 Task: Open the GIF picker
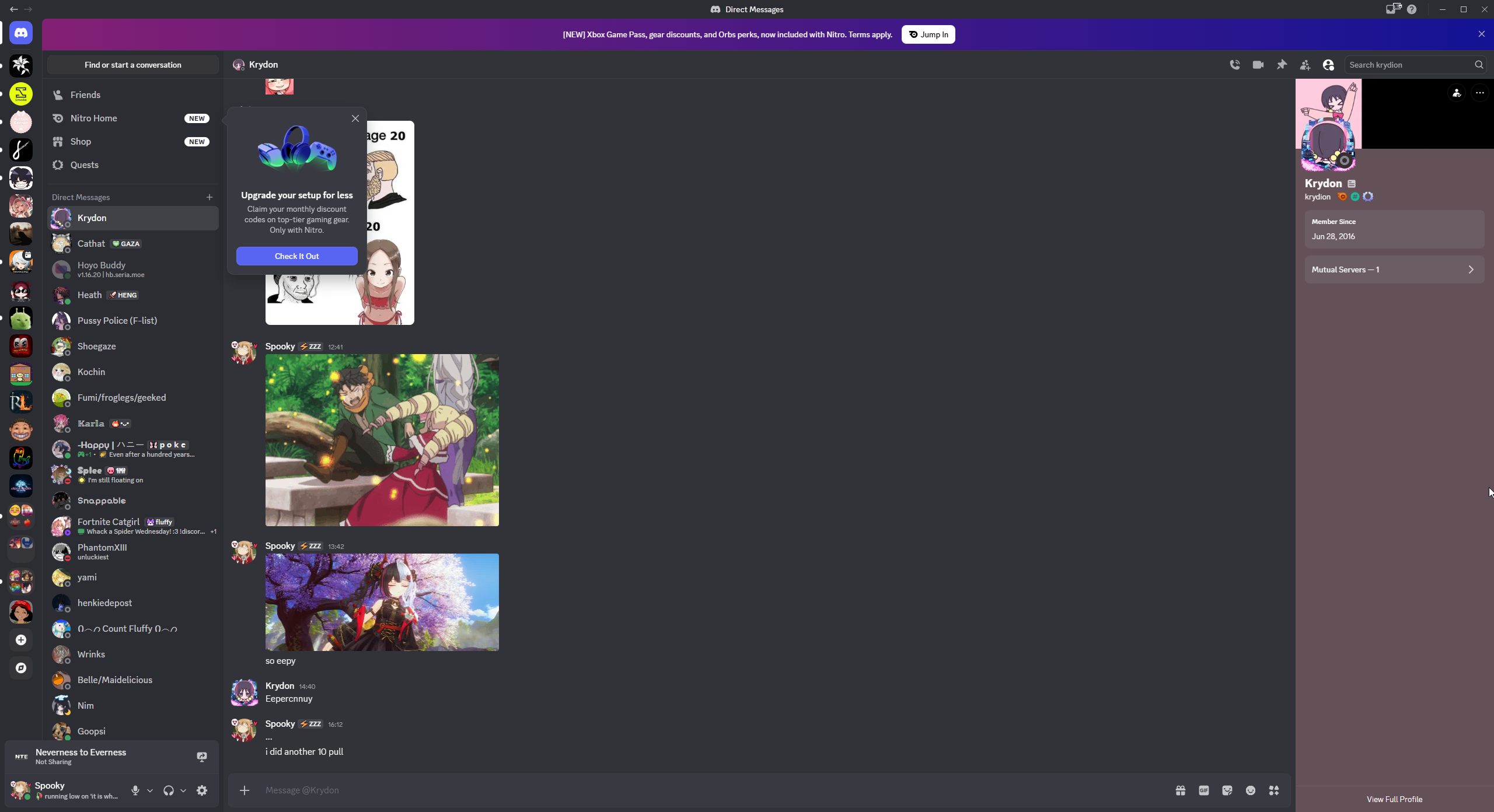(x=1204, y=790)
